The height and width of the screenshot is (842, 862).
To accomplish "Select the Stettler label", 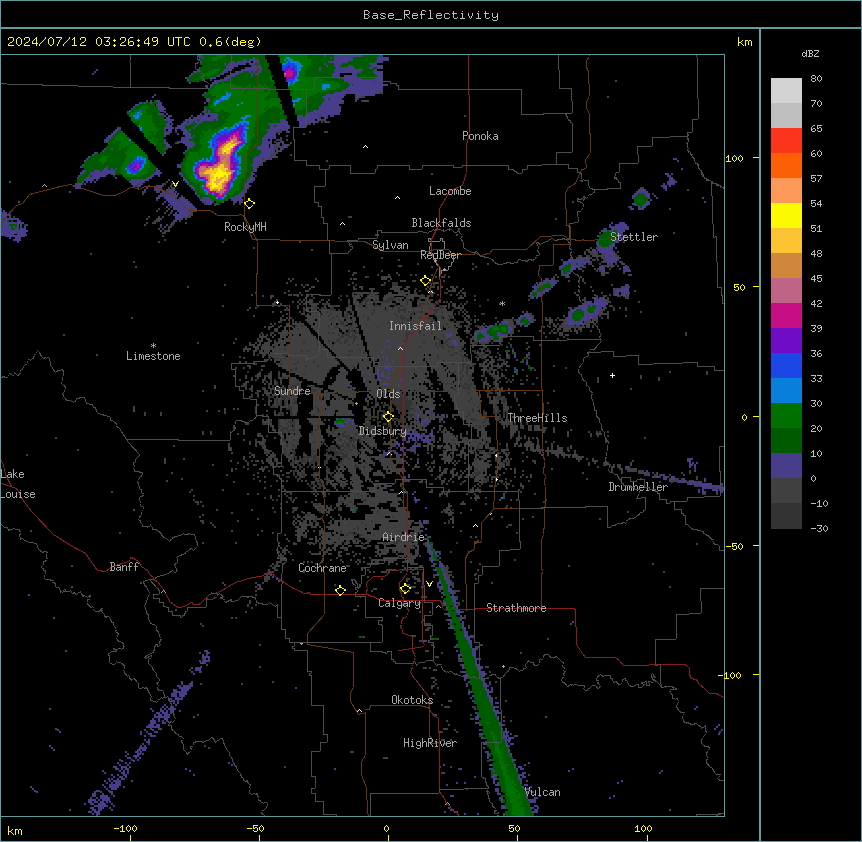I will click(x=634, y=237).
